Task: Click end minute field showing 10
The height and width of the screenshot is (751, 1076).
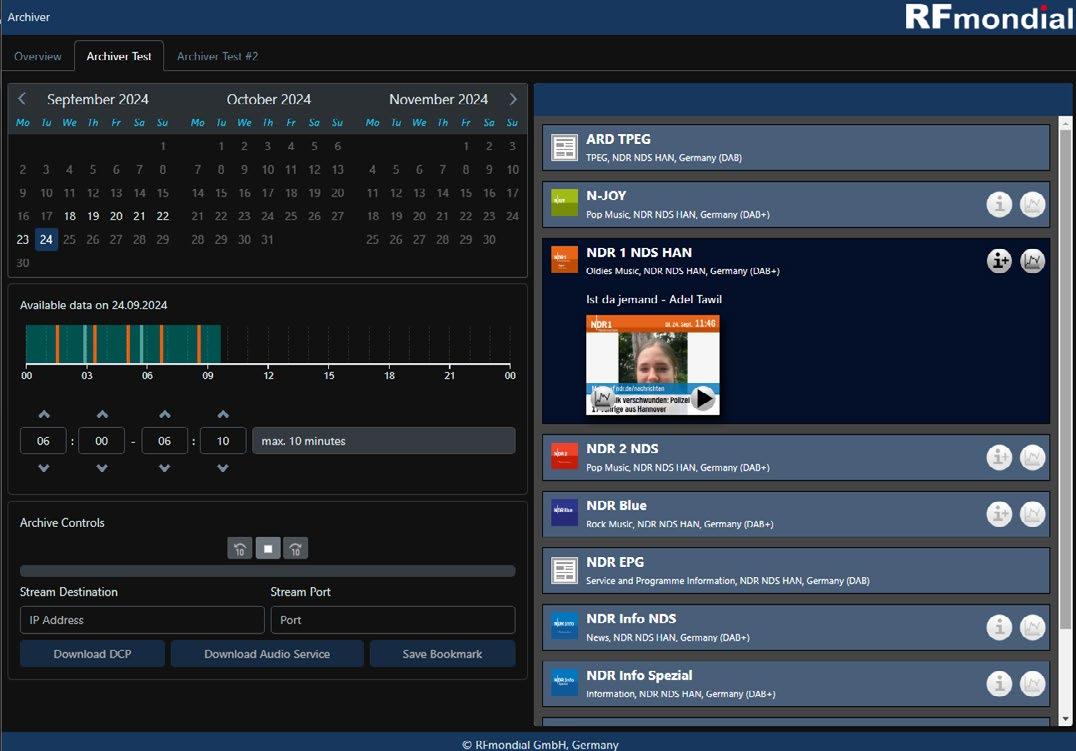Action: click(223, 441)
